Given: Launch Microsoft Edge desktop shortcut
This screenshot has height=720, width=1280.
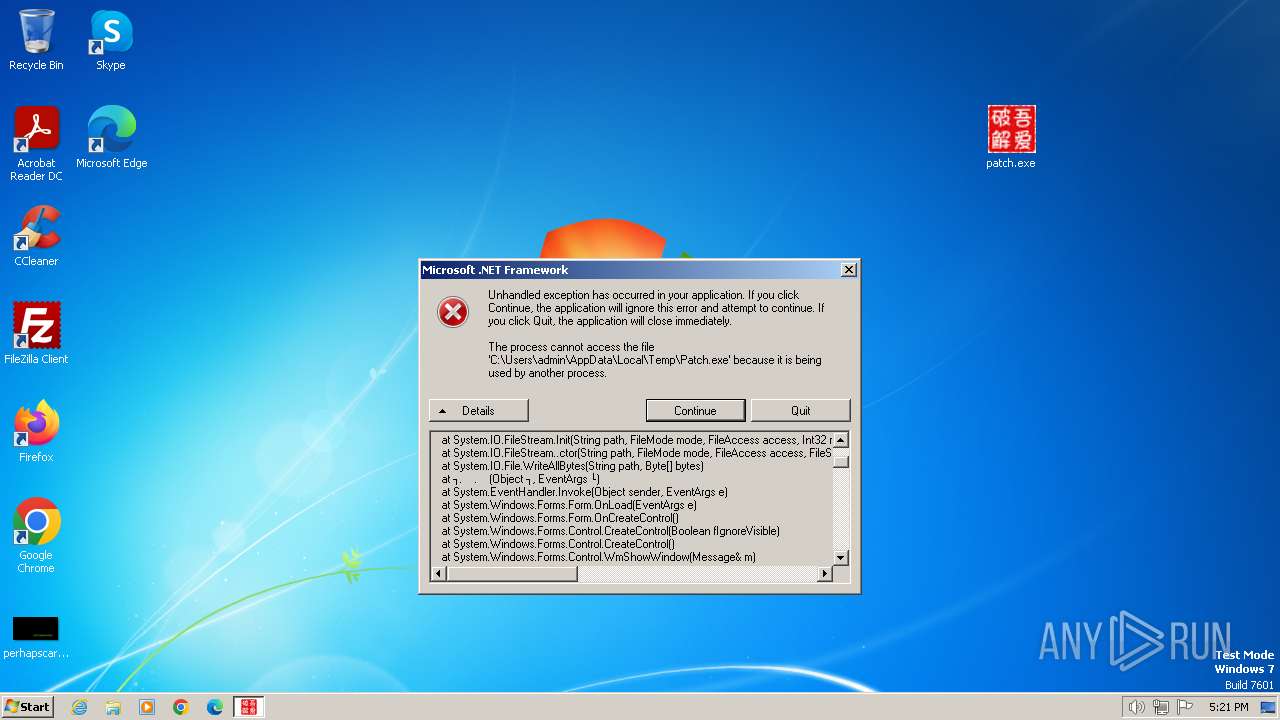Looking at the screenshot, I should [x=111, y=137].
